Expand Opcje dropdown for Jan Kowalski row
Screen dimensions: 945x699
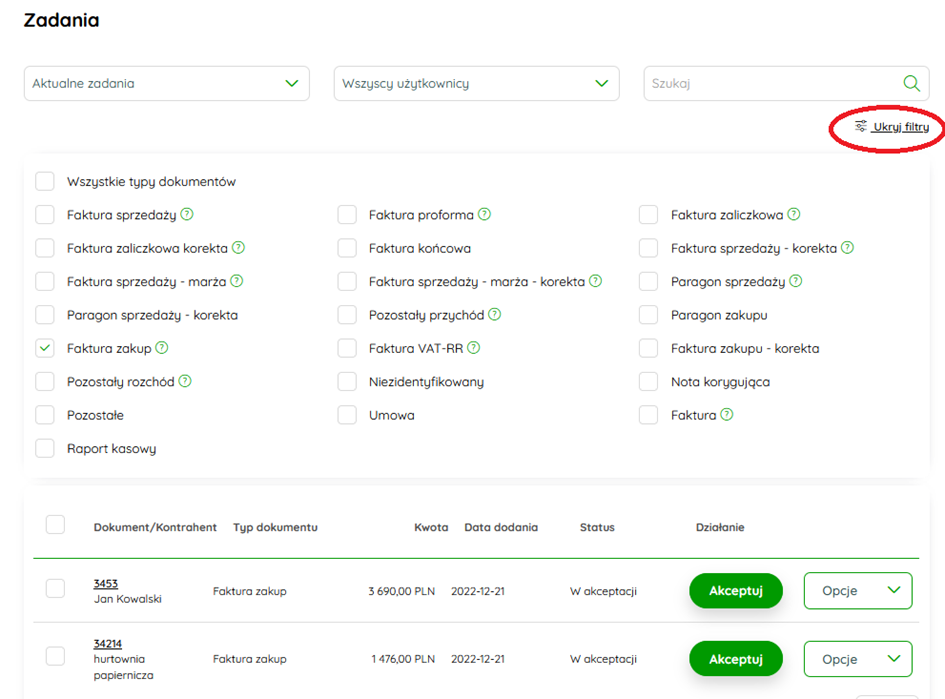click(858, 591)
